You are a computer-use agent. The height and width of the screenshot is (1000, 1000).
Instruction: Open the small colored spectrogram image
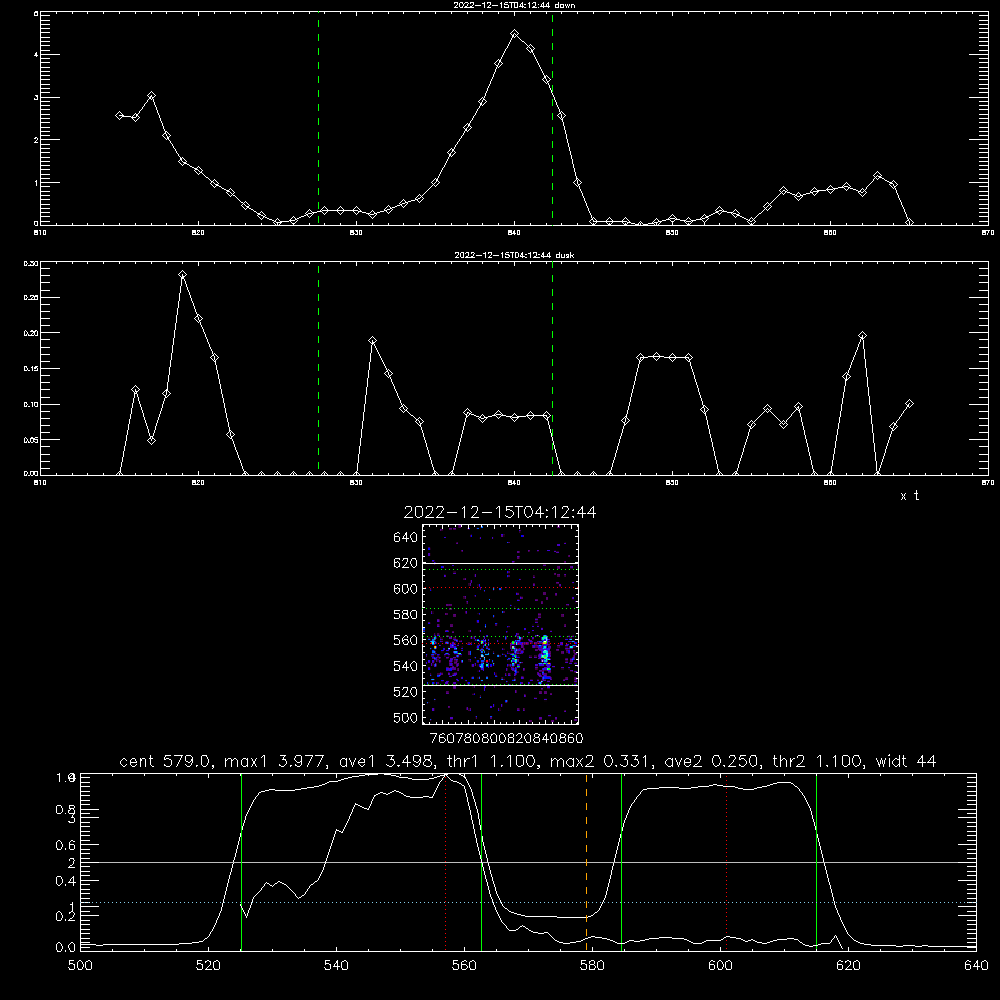pos(500,624)
